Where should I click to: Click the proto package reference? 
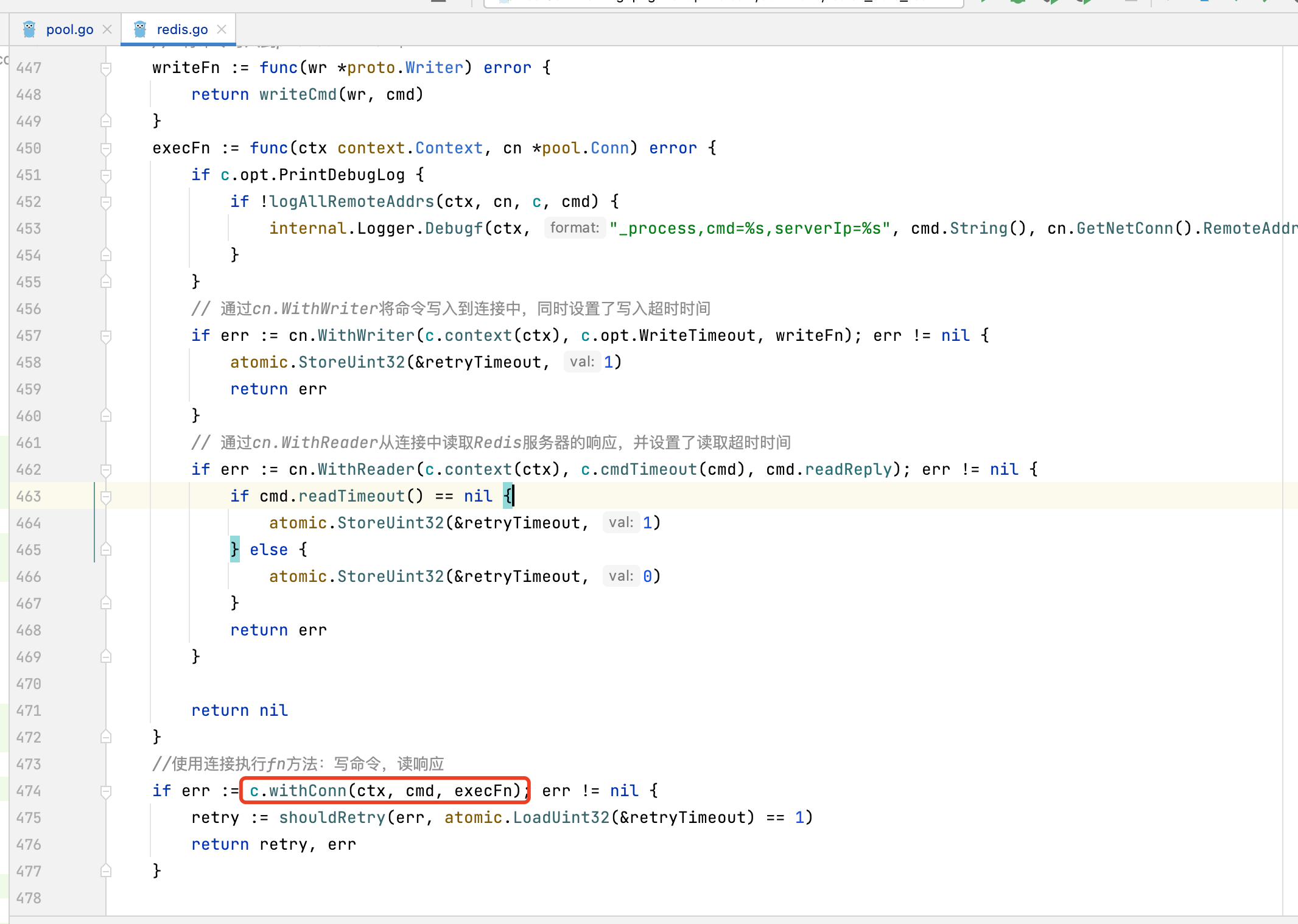click(371, 68)
